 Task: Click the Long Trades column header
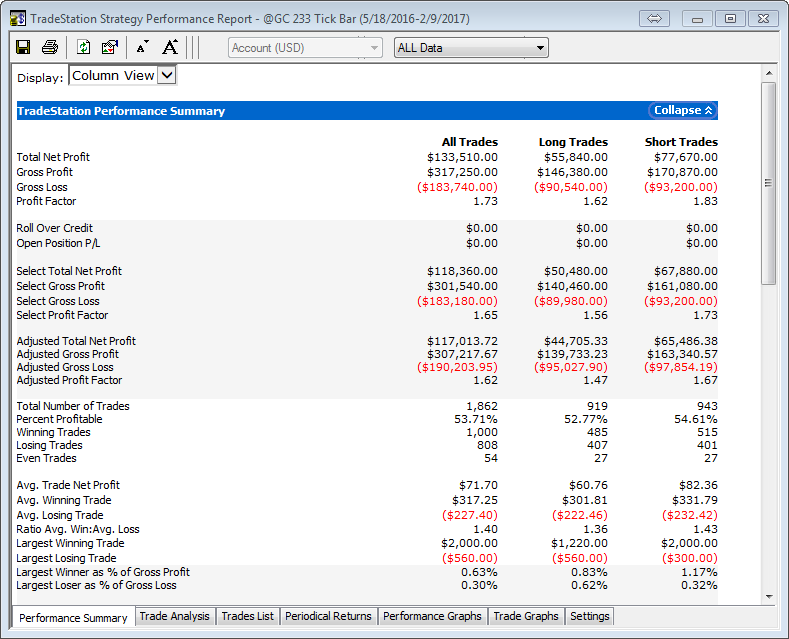(x=573, y=142)
